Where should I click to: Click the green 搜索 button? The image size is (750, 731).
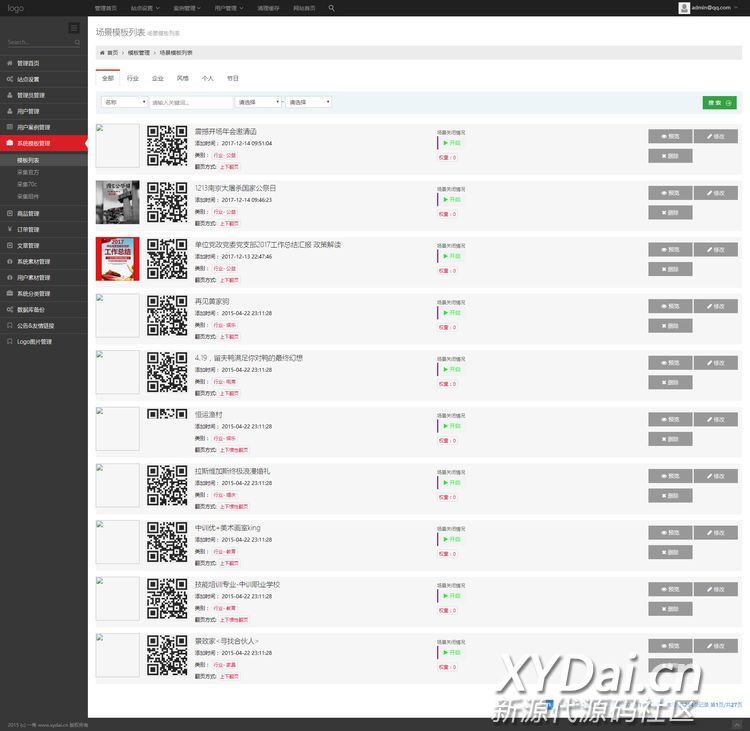tap(719, 102)
